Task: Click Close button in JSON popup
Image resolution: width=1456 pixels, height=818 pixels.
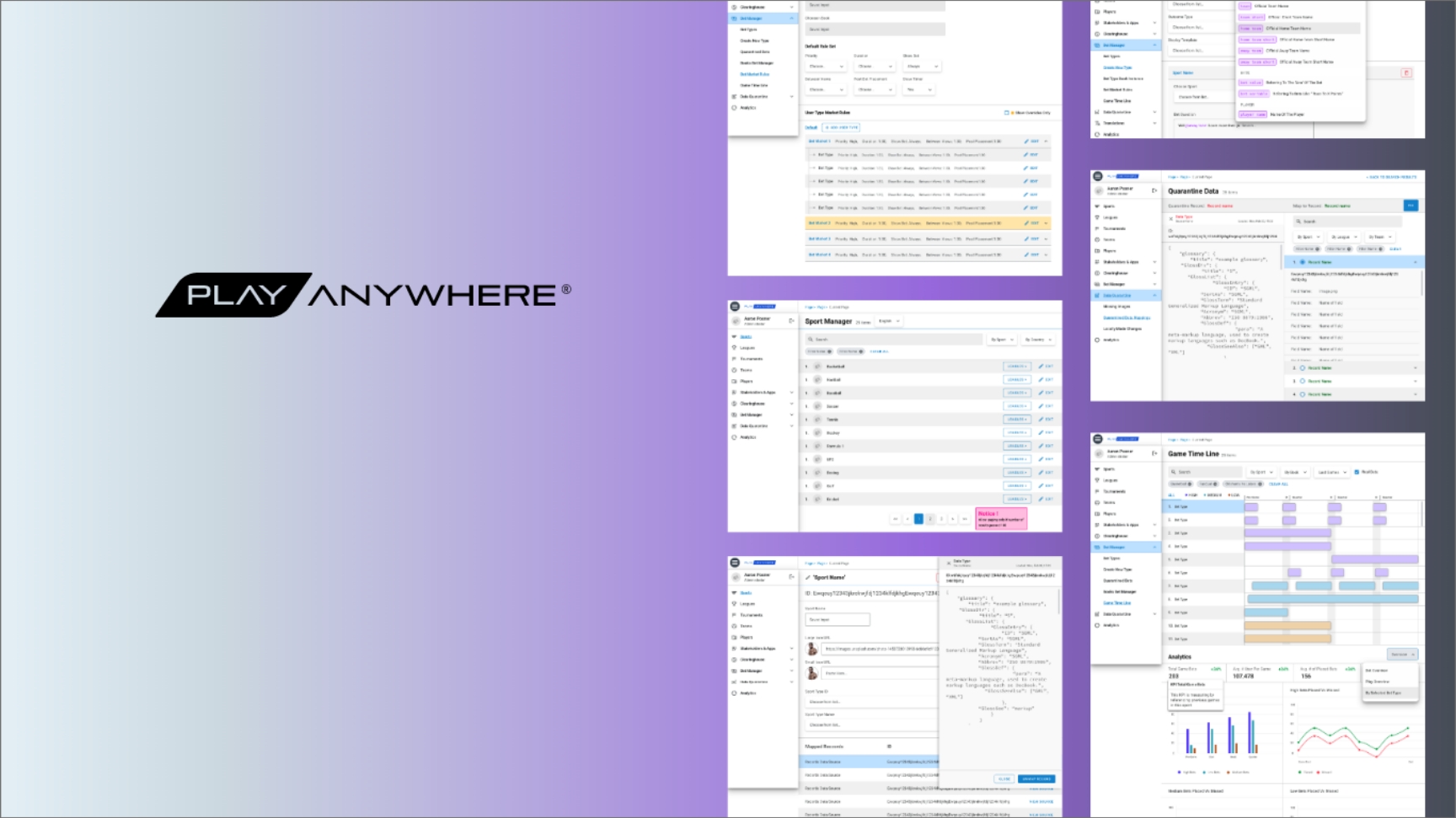Action: (1004, 779)
